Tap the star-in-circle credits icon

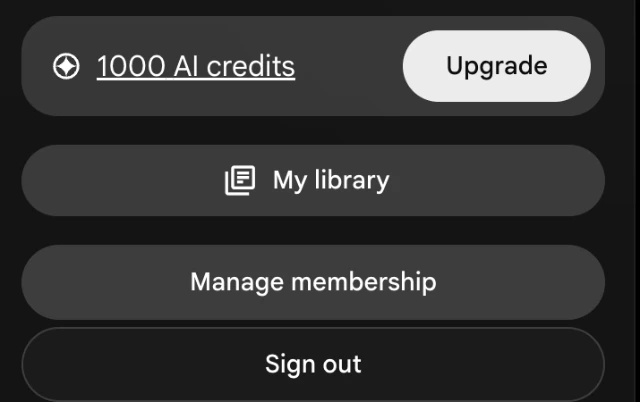click(x=66, y=66)
